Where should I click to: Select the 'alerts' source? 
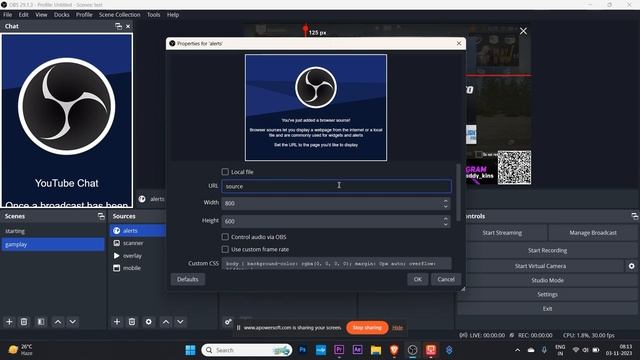138,231
